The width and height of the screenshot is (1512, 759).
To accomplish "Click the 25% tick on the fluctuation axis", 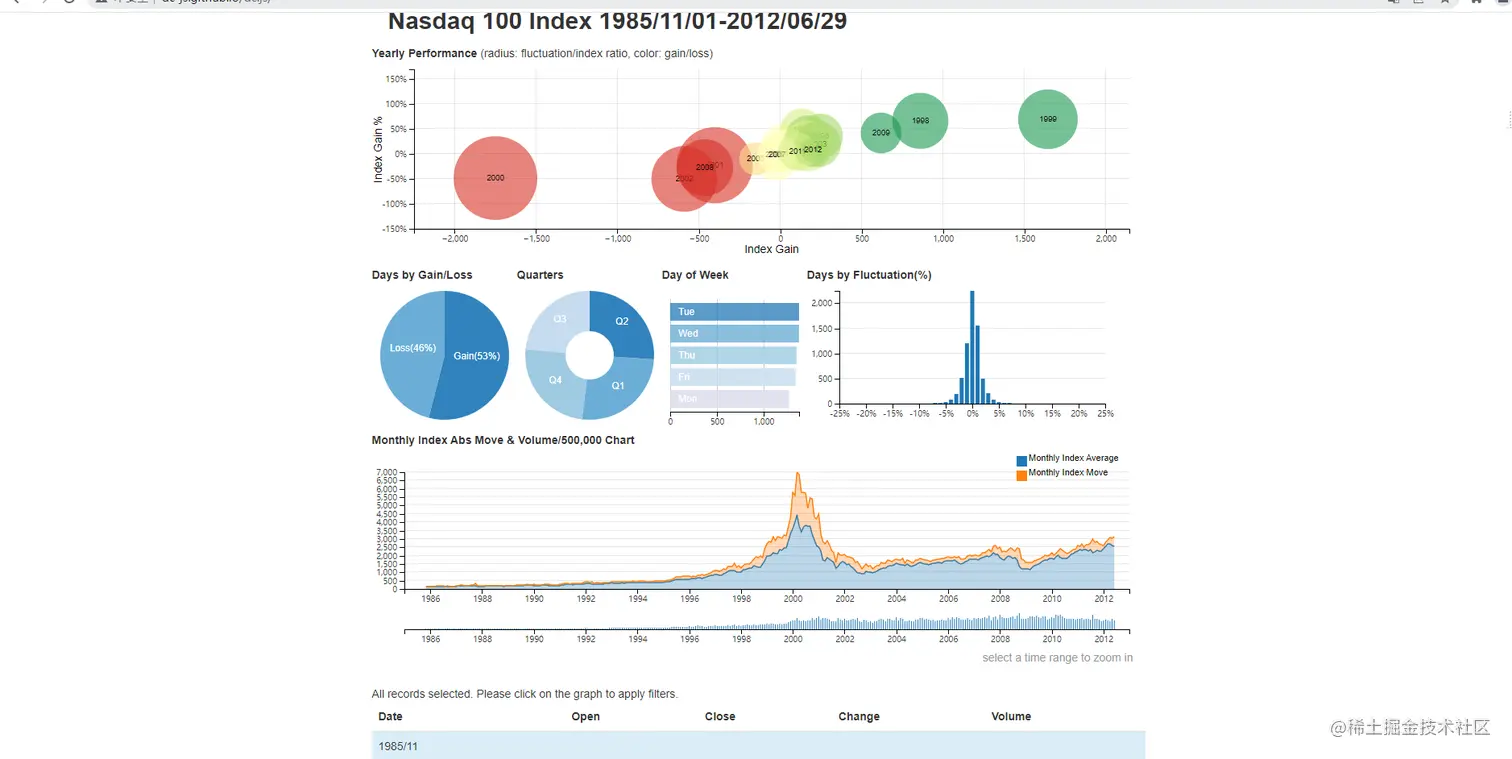I will click(1105, 413).
